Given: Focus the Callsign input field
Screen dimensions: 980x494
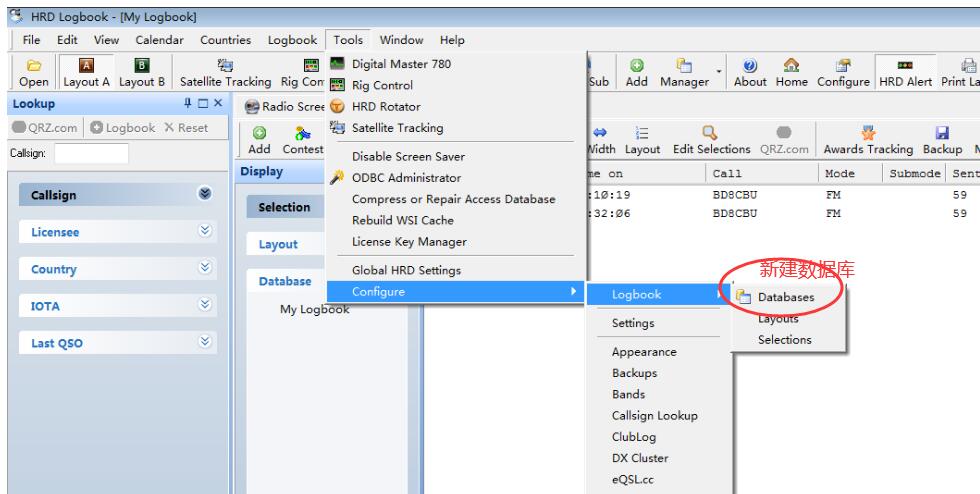Looking at the screenshot, I should (x=91, y=153).
